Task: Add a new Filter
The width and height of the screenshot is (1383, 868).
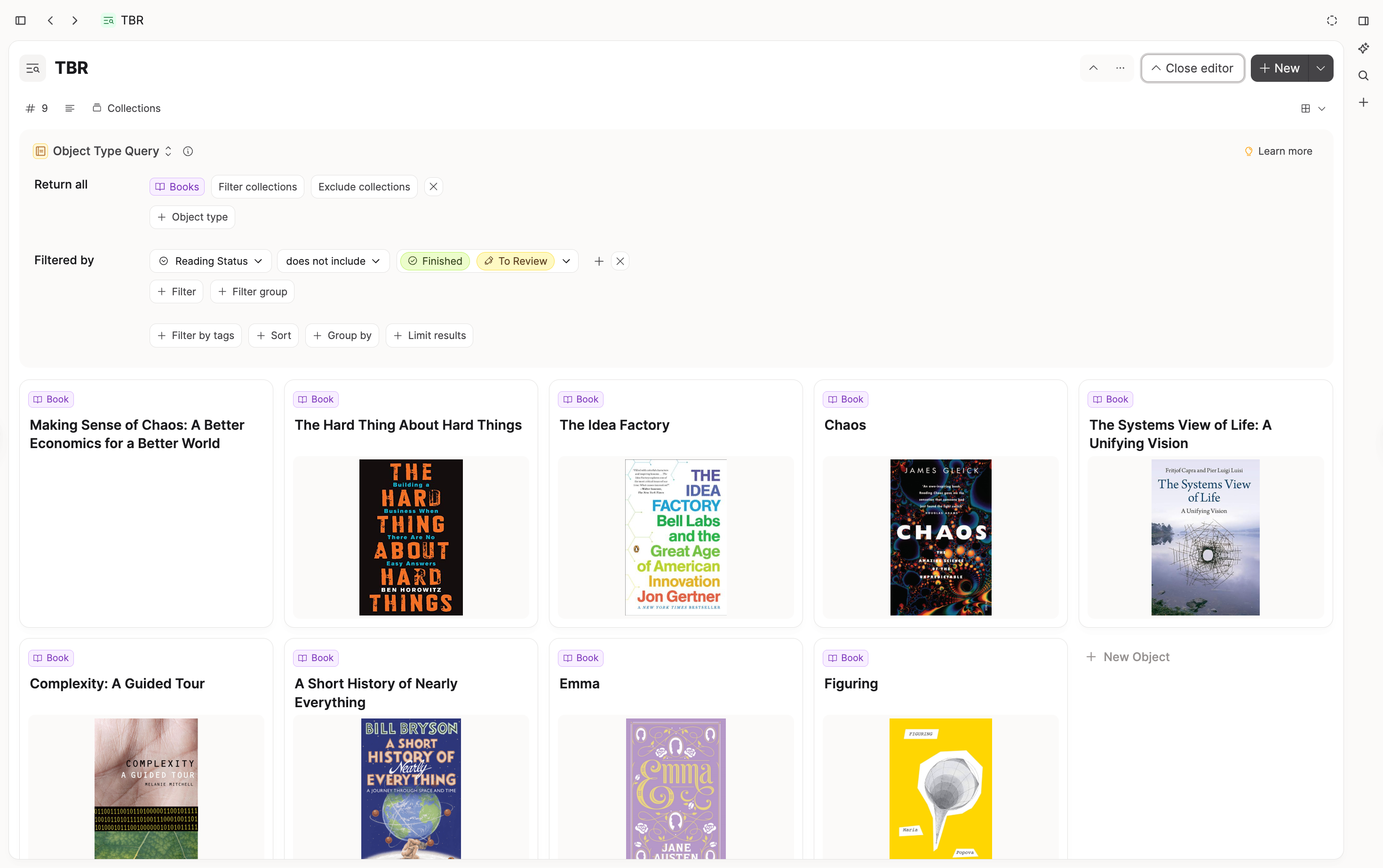Action: (176, 292)
